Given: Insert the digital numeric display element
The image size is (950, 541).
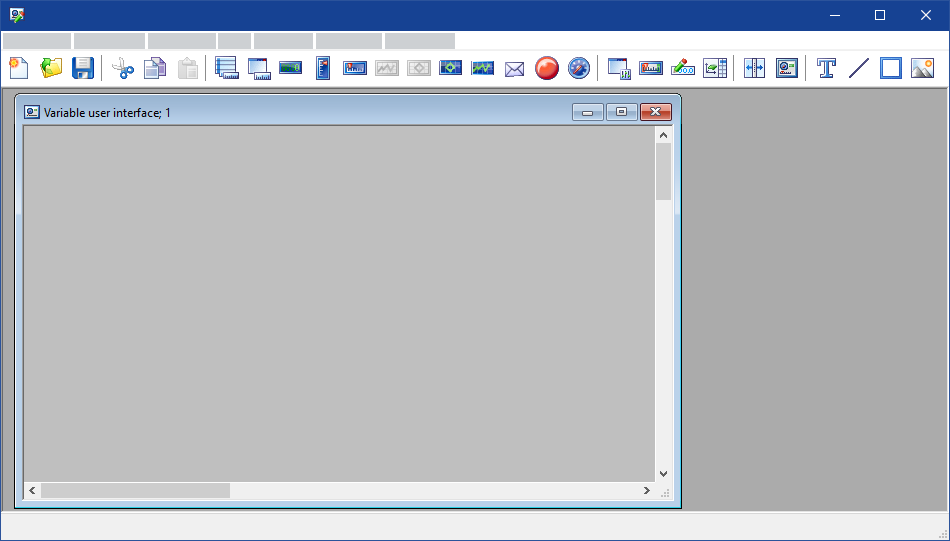Looking at the screenshot, I should pos(291,68).
